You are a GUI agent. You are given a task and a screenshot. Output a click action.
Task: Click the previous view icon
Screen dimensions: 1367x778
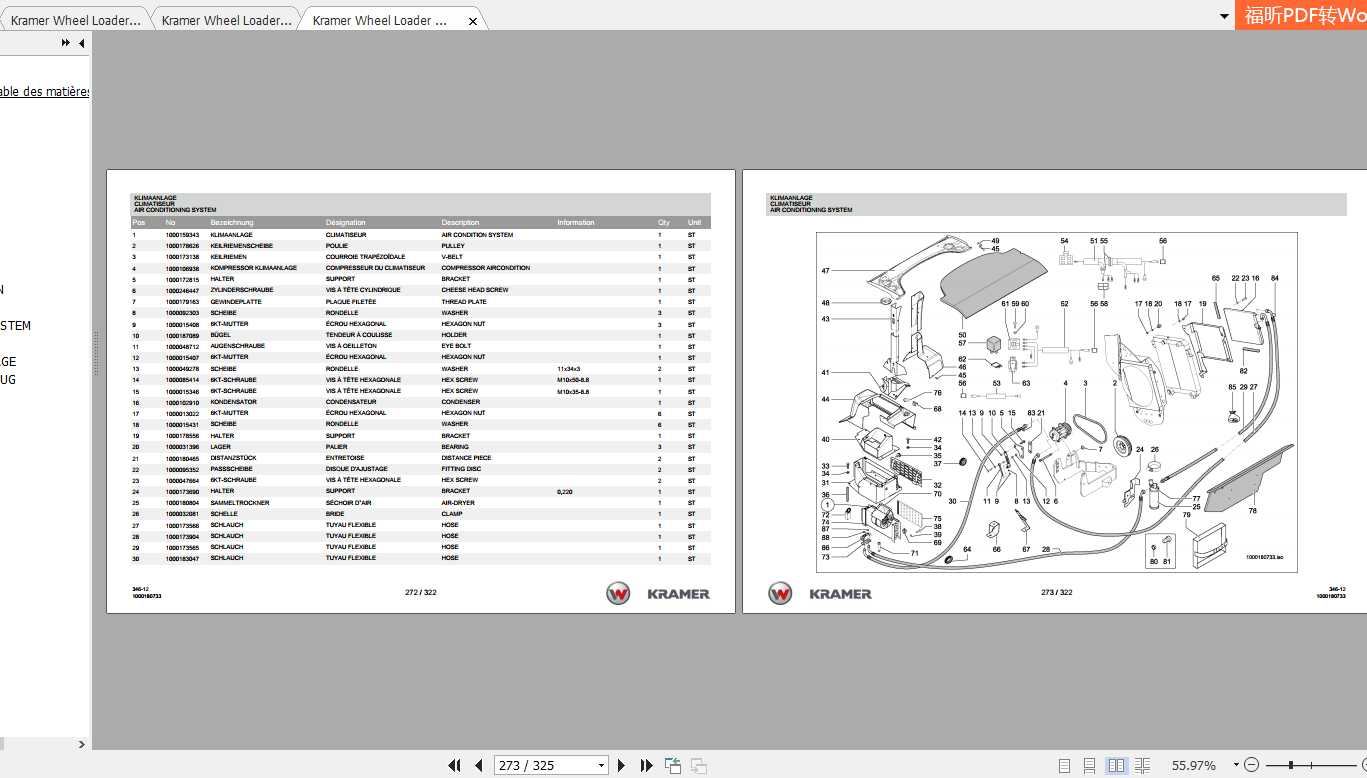tap(673, 766)
